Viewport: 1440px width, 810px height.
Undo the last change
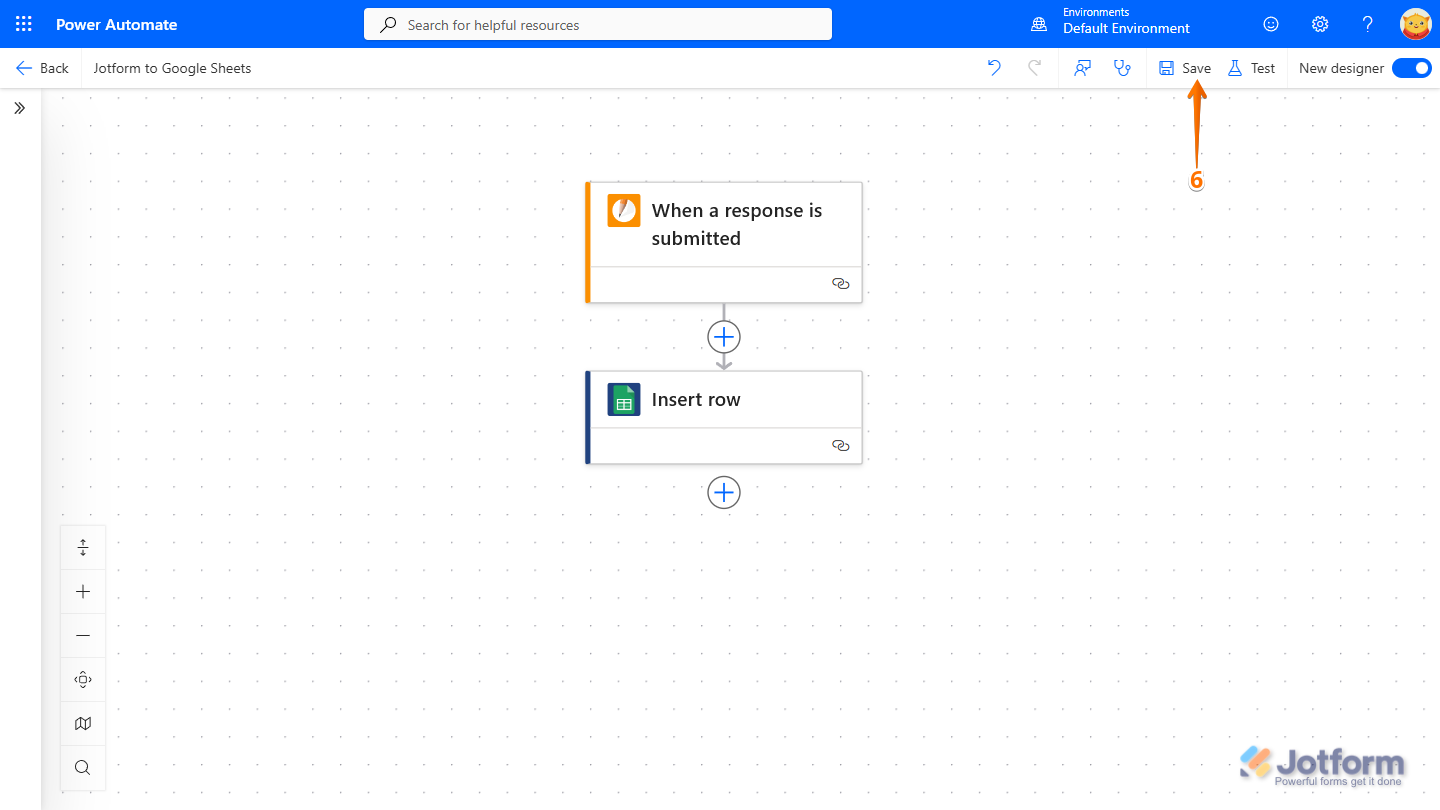tap(993, 67)
